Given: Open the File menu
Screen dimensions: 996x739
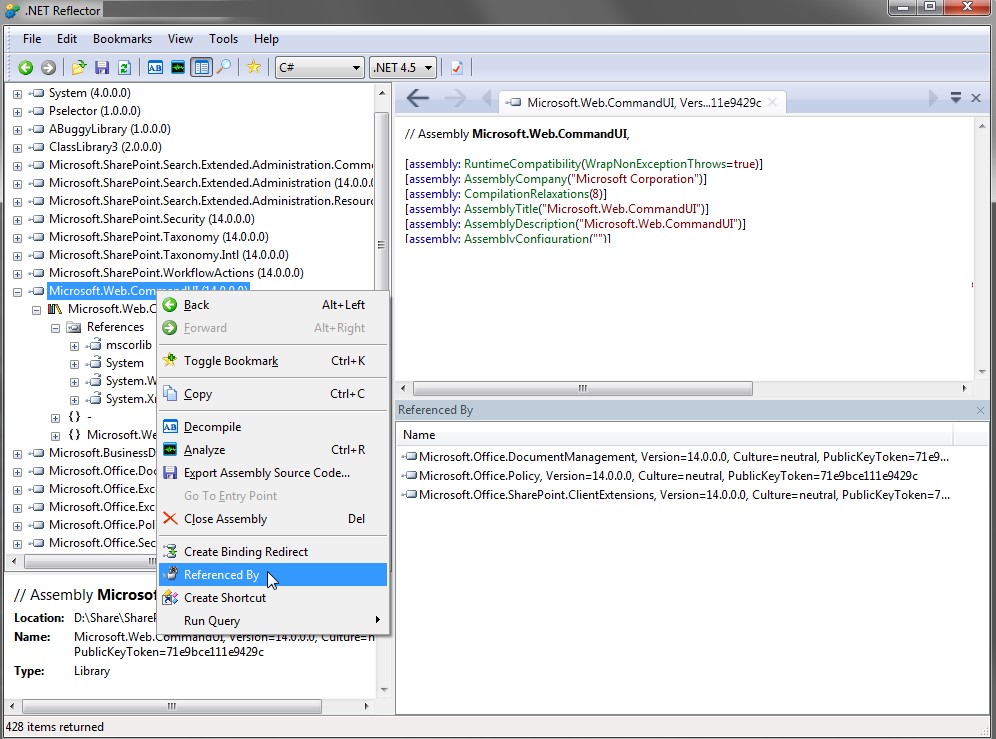Looking at the screenshot, I should coord(32,39).
